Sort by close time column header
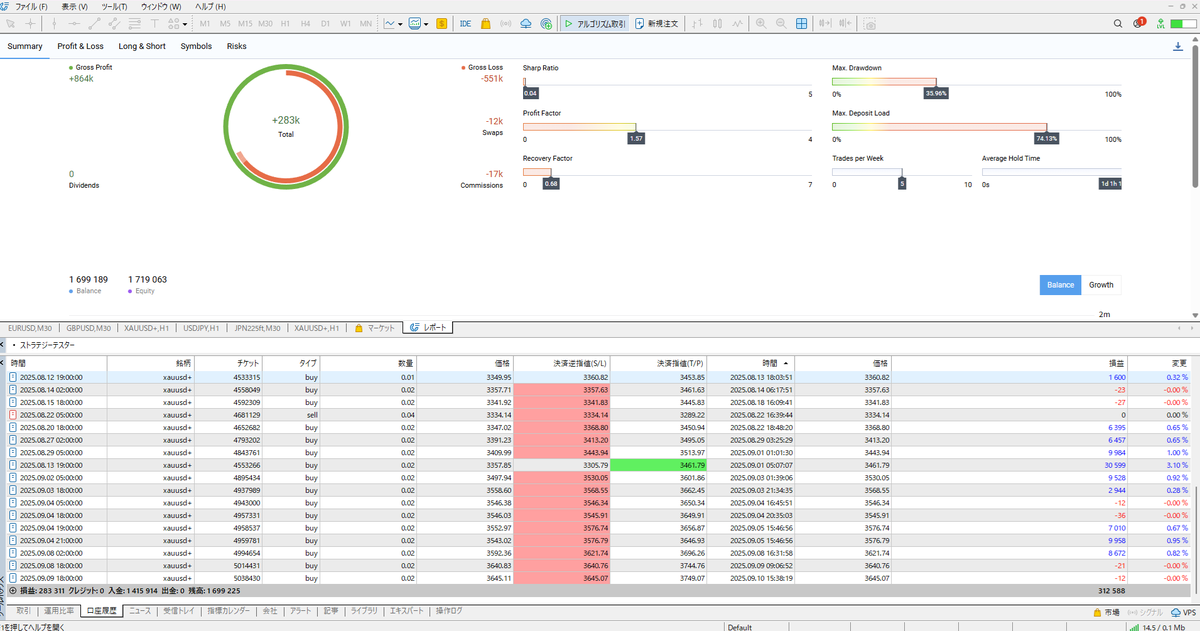 pos(774,363)
